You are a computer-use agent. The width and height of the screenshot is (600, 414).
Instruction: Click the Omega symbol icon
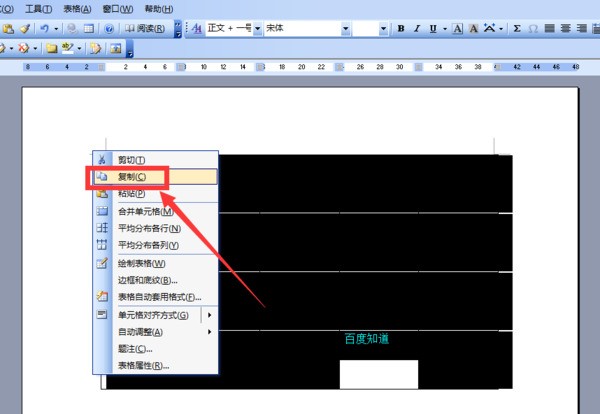pos(533,29)
